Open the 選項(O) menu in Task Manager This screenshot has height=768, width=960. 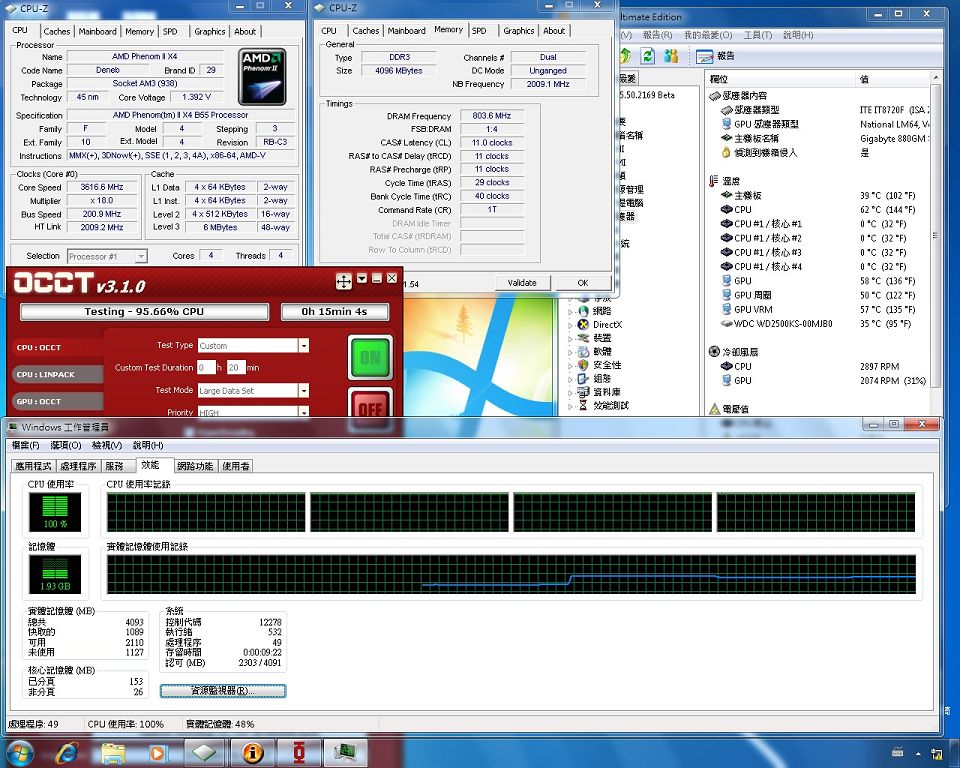66,445
